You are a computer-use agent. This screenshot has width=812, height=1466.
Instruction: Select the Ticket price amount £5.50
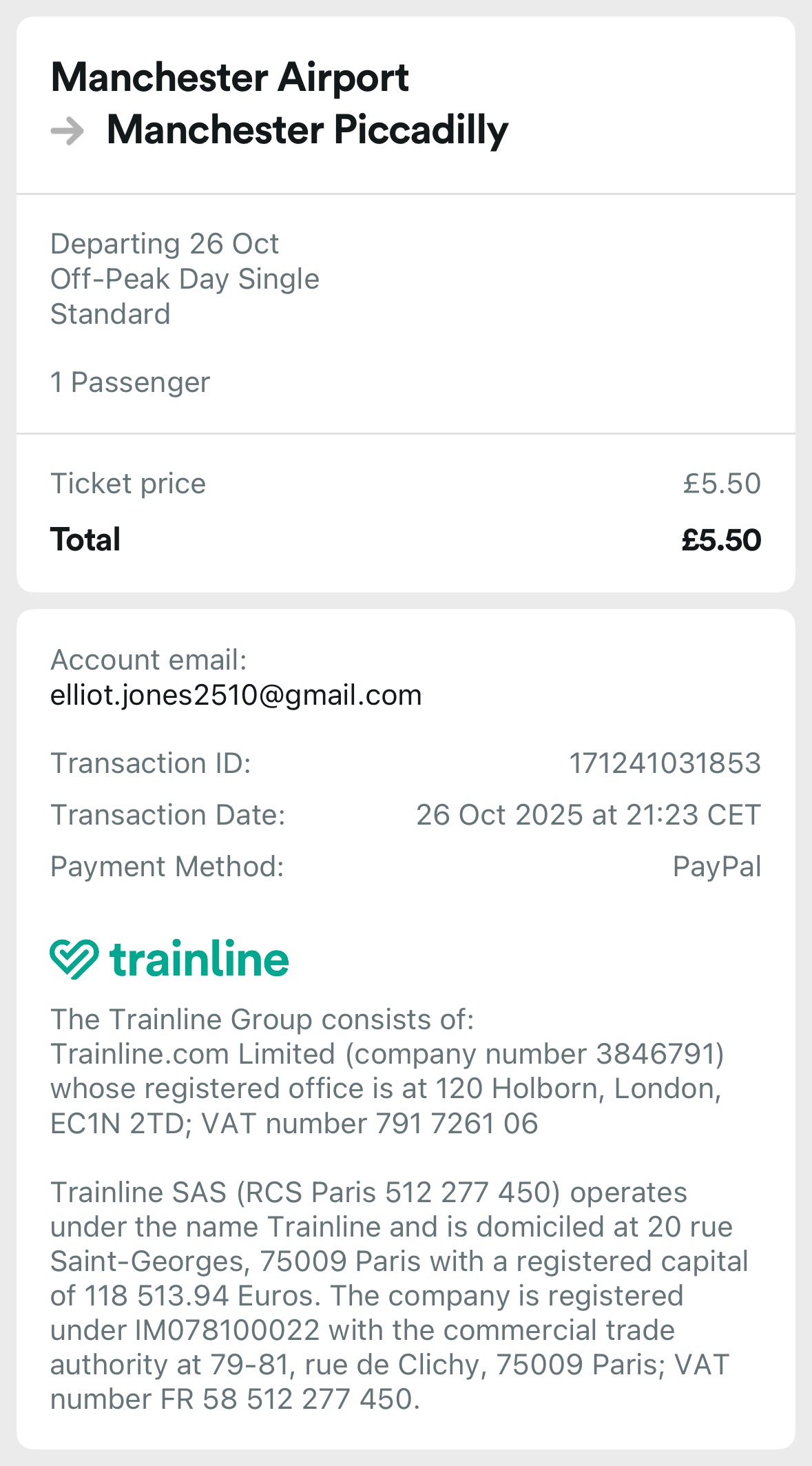(721, 484)
